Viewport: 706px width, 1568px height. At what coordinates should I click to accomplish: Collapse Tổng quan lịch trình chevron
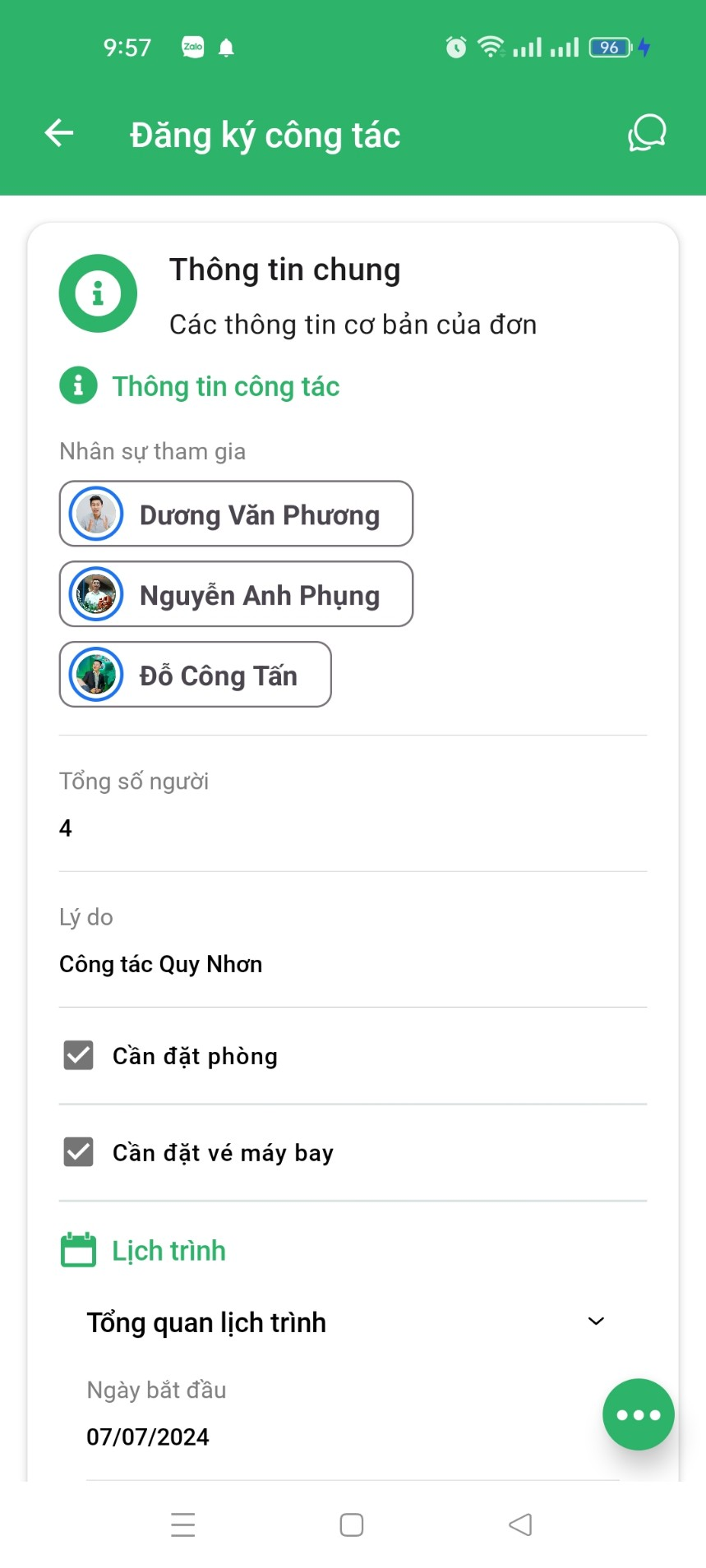tap(596, 1321)
